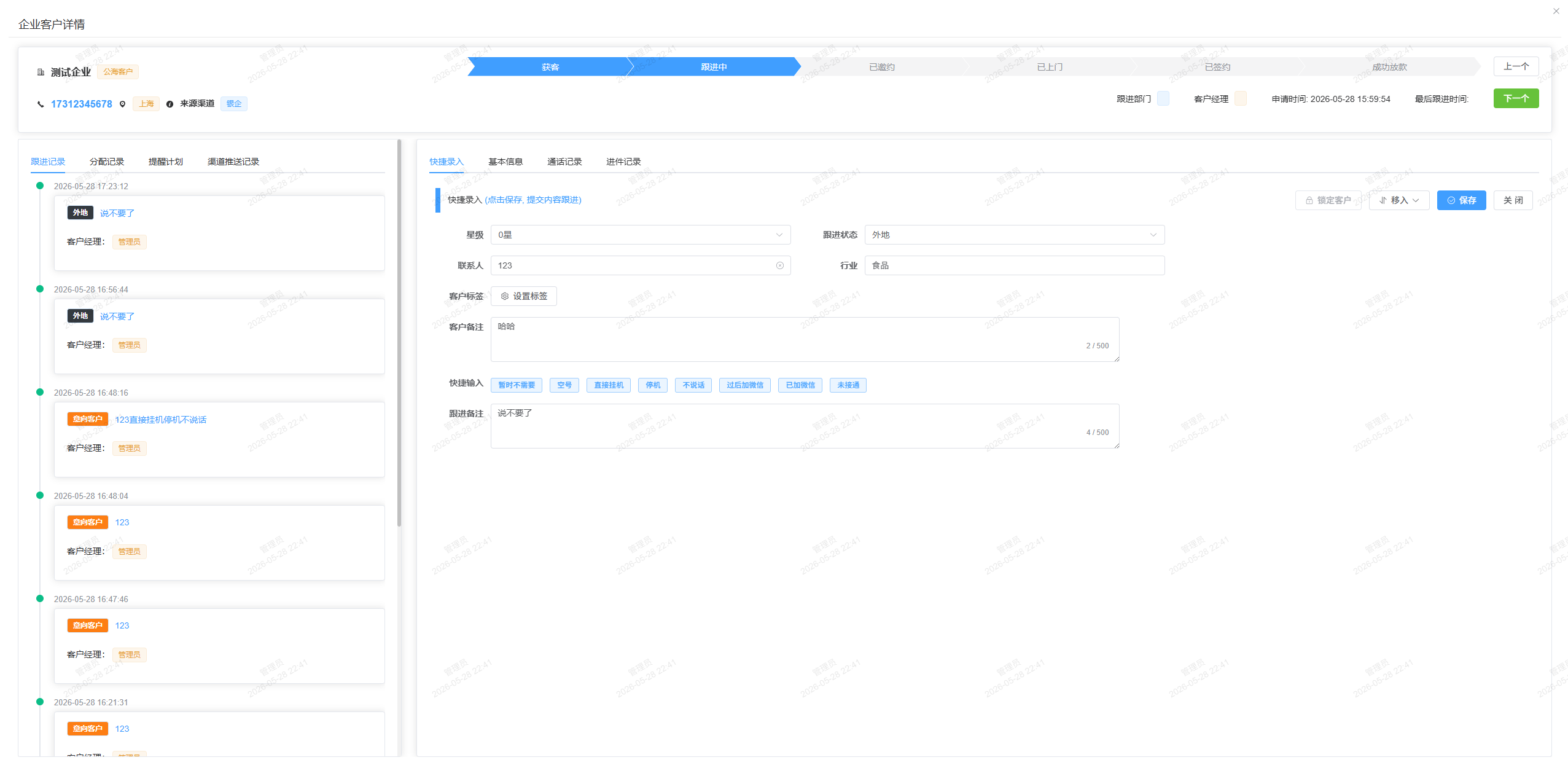
Task: Click timestamp 2026-05-28 16:48:16
Action: point(91,393)
